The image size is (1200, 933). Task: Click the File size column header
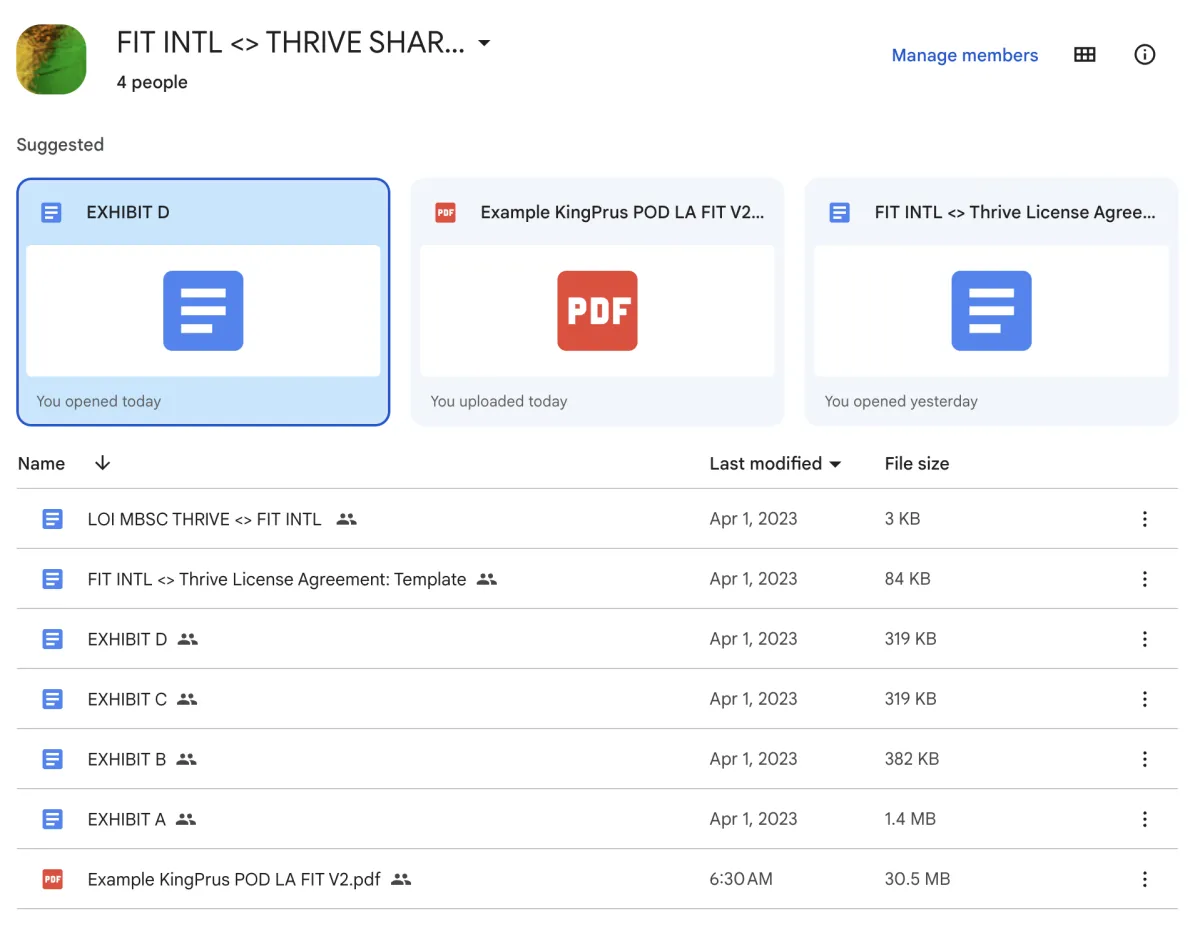pyautogui.click(x=916, y=463)
